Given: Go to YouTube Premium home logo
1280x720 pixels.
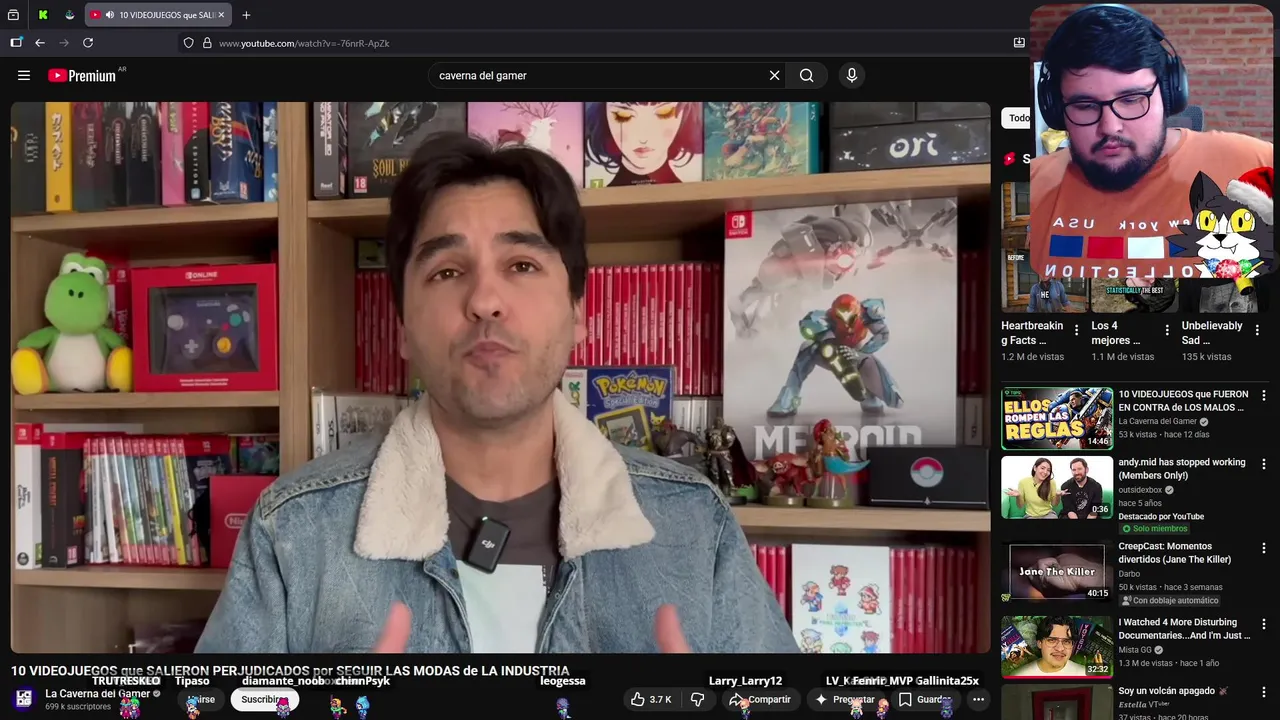Looking at the screenshot, I should 82,75.
